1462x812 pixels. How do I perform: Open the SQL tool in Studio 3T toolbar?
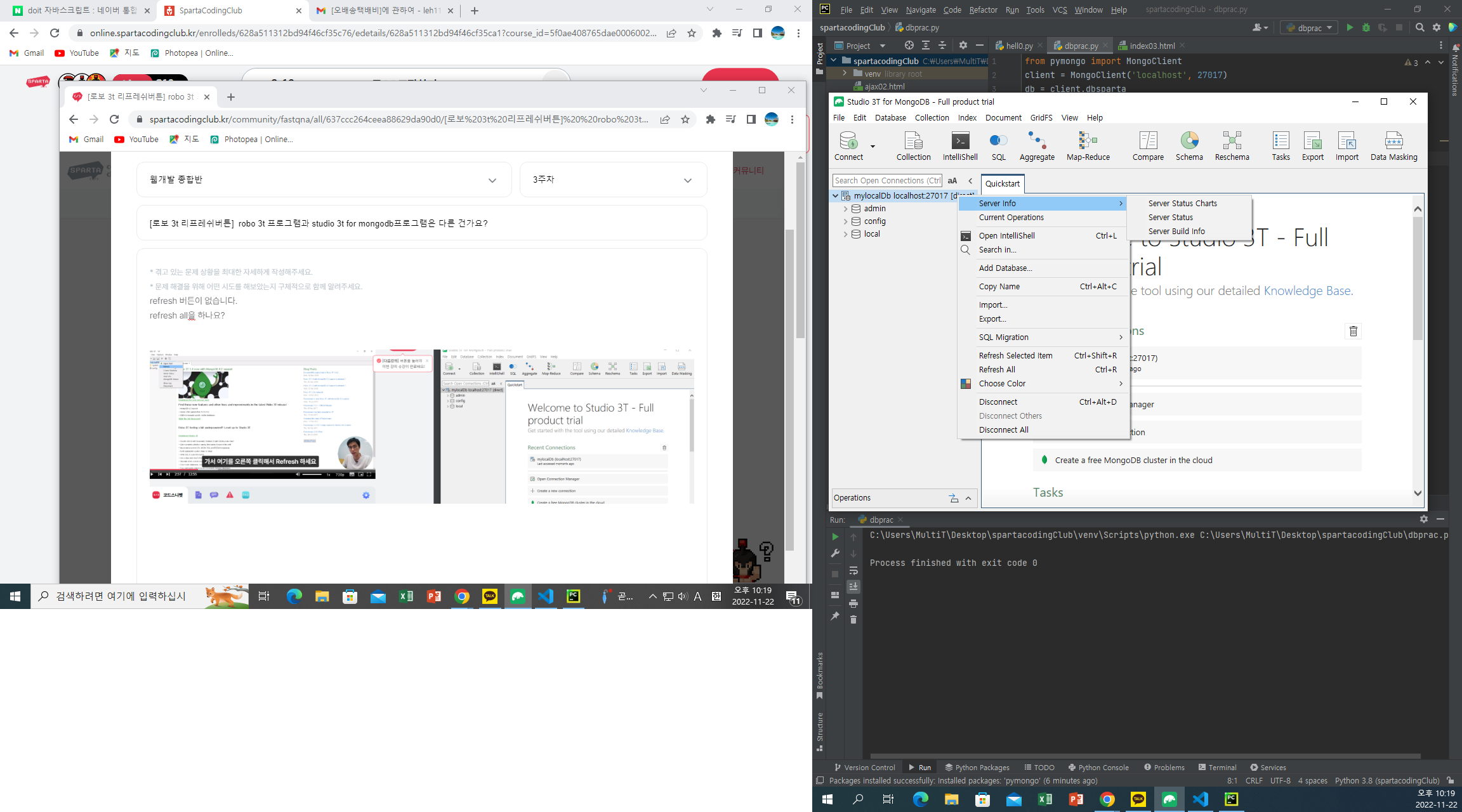point(998,145)
